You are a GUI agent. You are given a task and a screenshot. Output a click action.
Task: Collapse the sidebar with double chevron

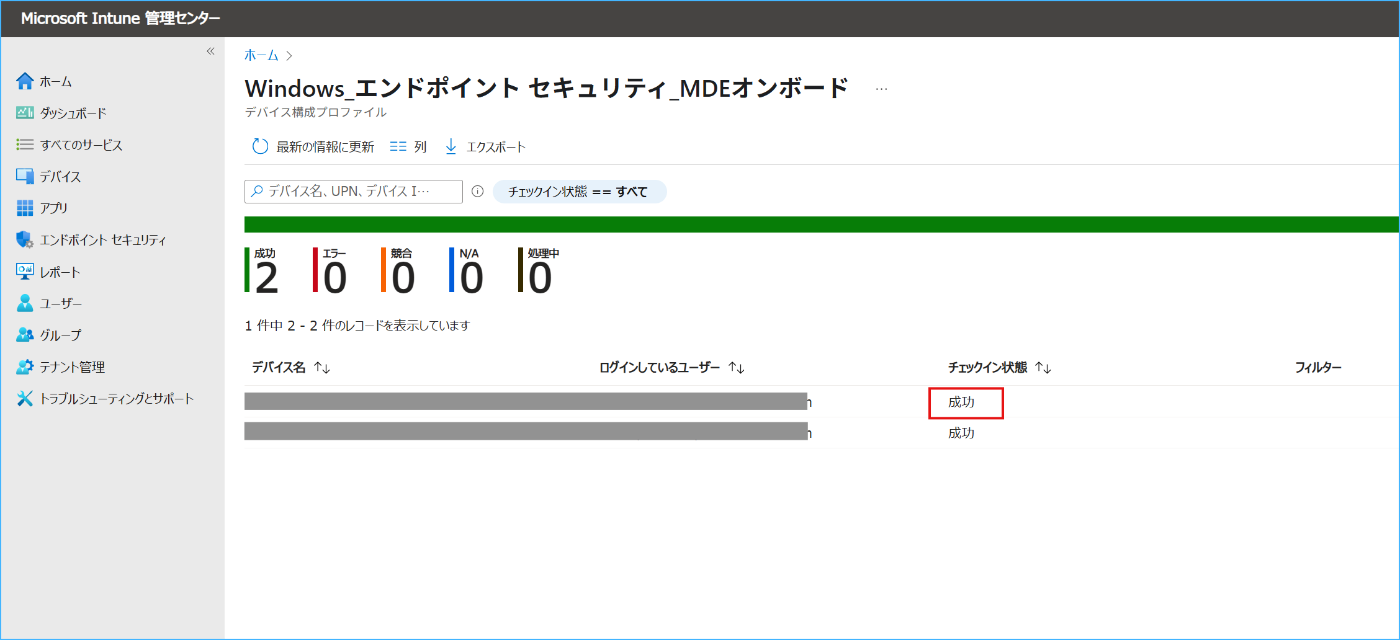click(210, 51)
